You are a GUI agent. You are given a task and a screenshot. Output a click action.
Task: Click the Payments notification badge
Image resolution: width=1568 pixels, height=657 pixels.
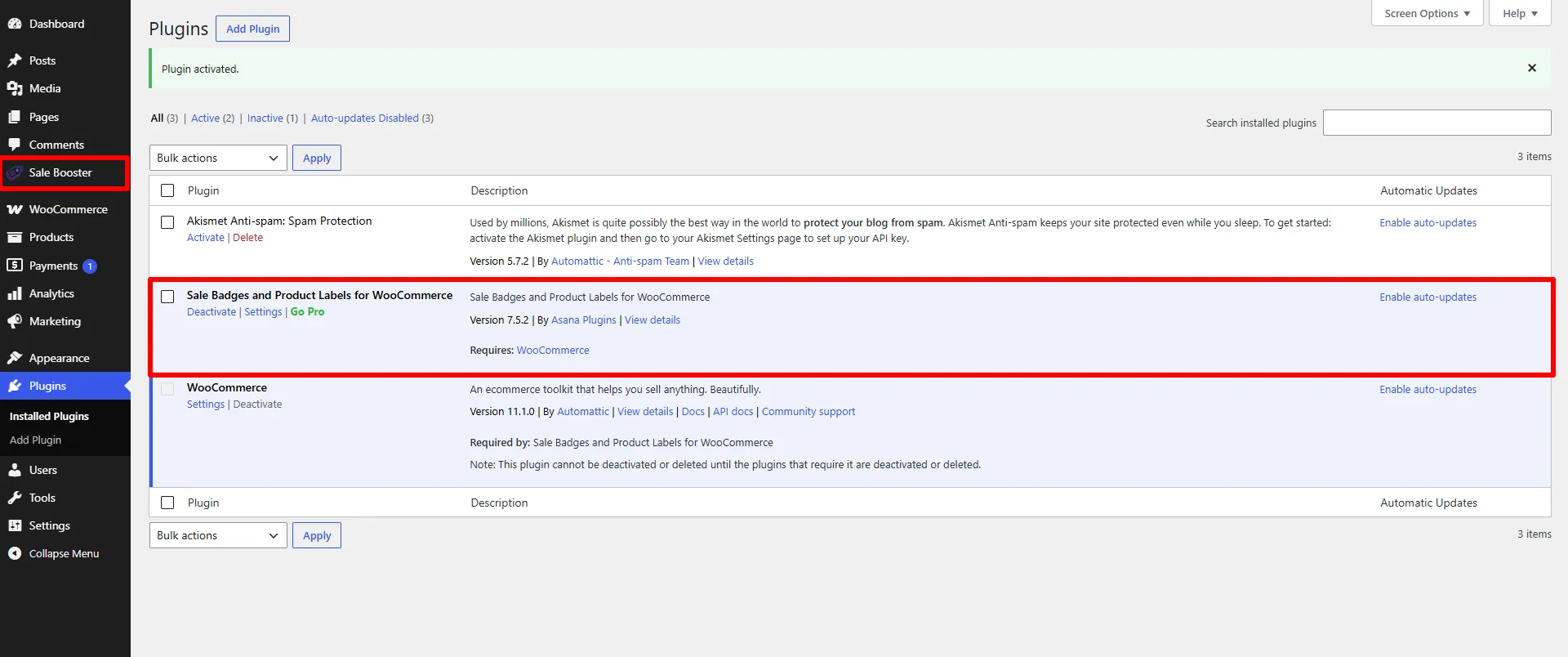(90, 266)
